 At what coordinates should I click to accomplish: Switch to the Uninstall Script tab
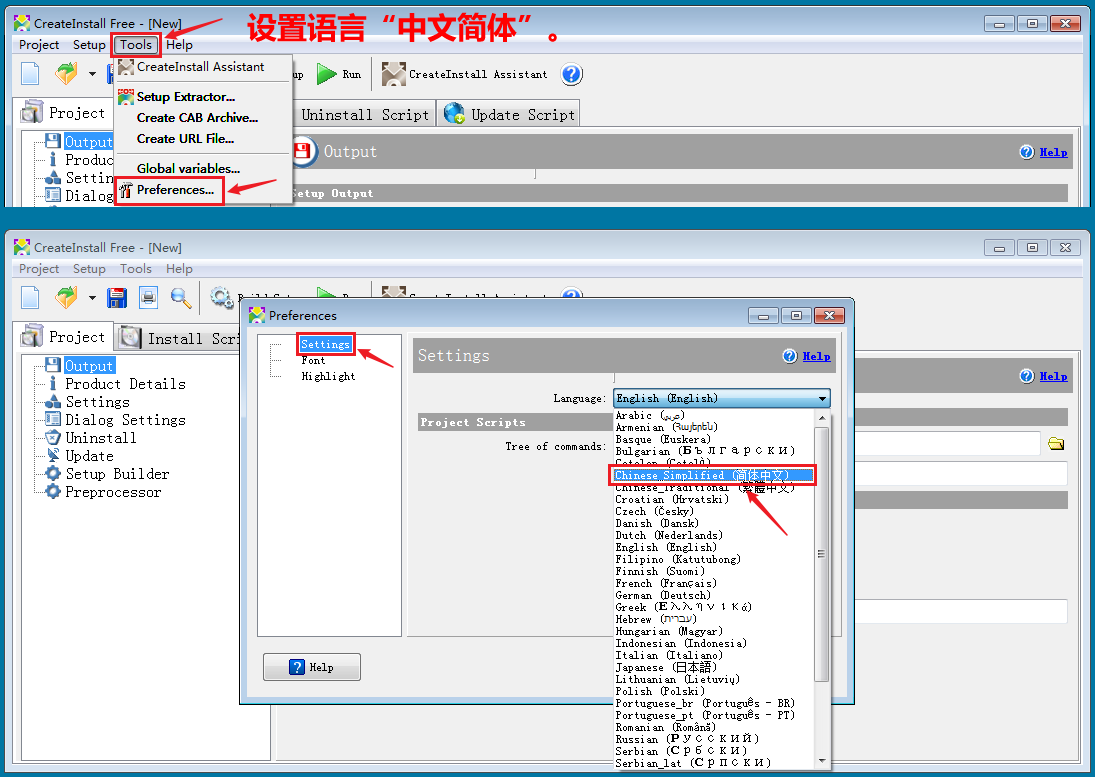point(364,115)
